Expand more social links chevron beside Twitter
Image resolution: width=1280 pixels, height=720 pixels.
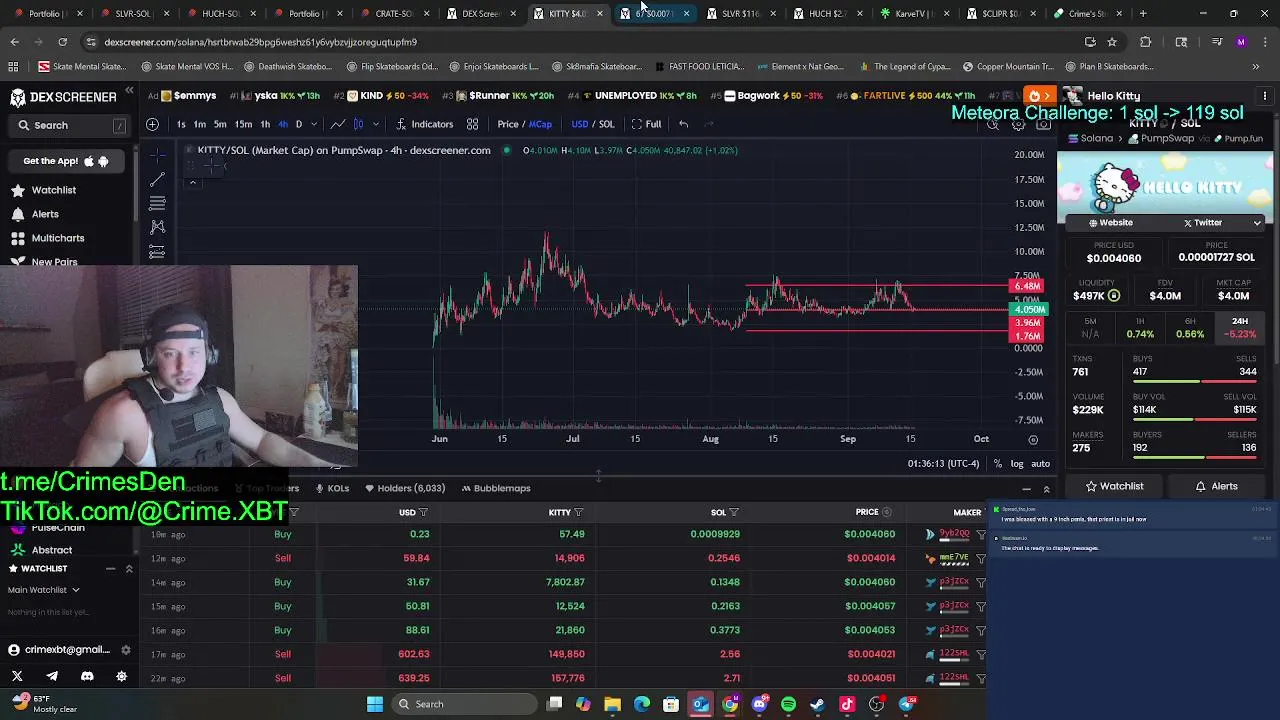[x=1257, y=223]
